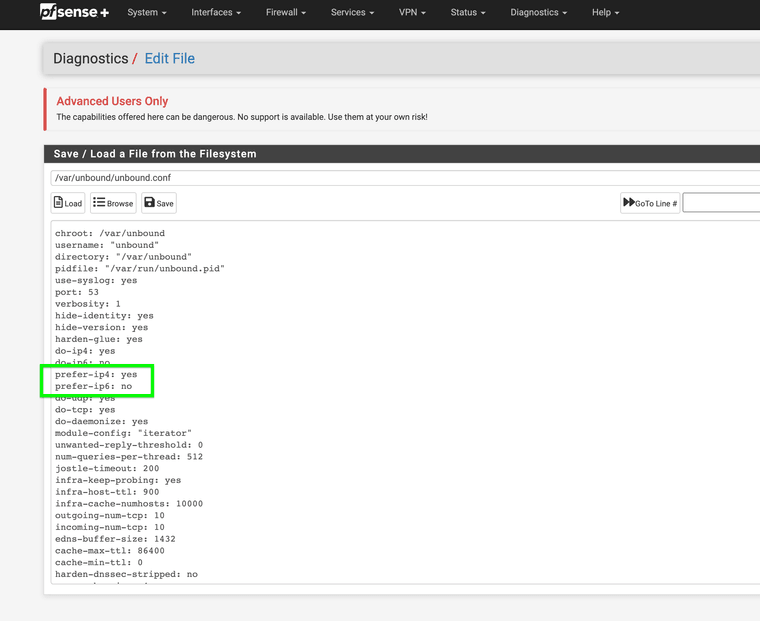Click the 'prefer-ip4: yes' line
The width and height of the screenshot is (760, 621).
(96, 375)
